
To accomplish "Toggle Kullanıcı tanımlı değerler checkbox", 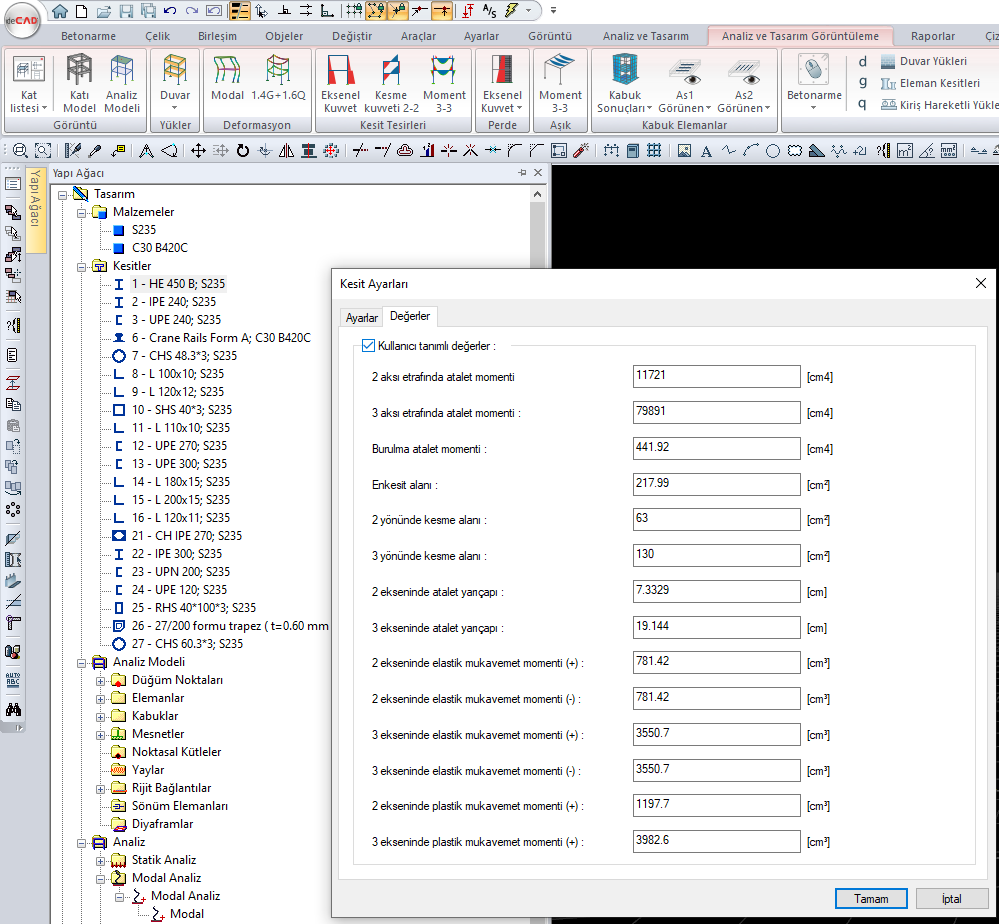I will (368, 345).
